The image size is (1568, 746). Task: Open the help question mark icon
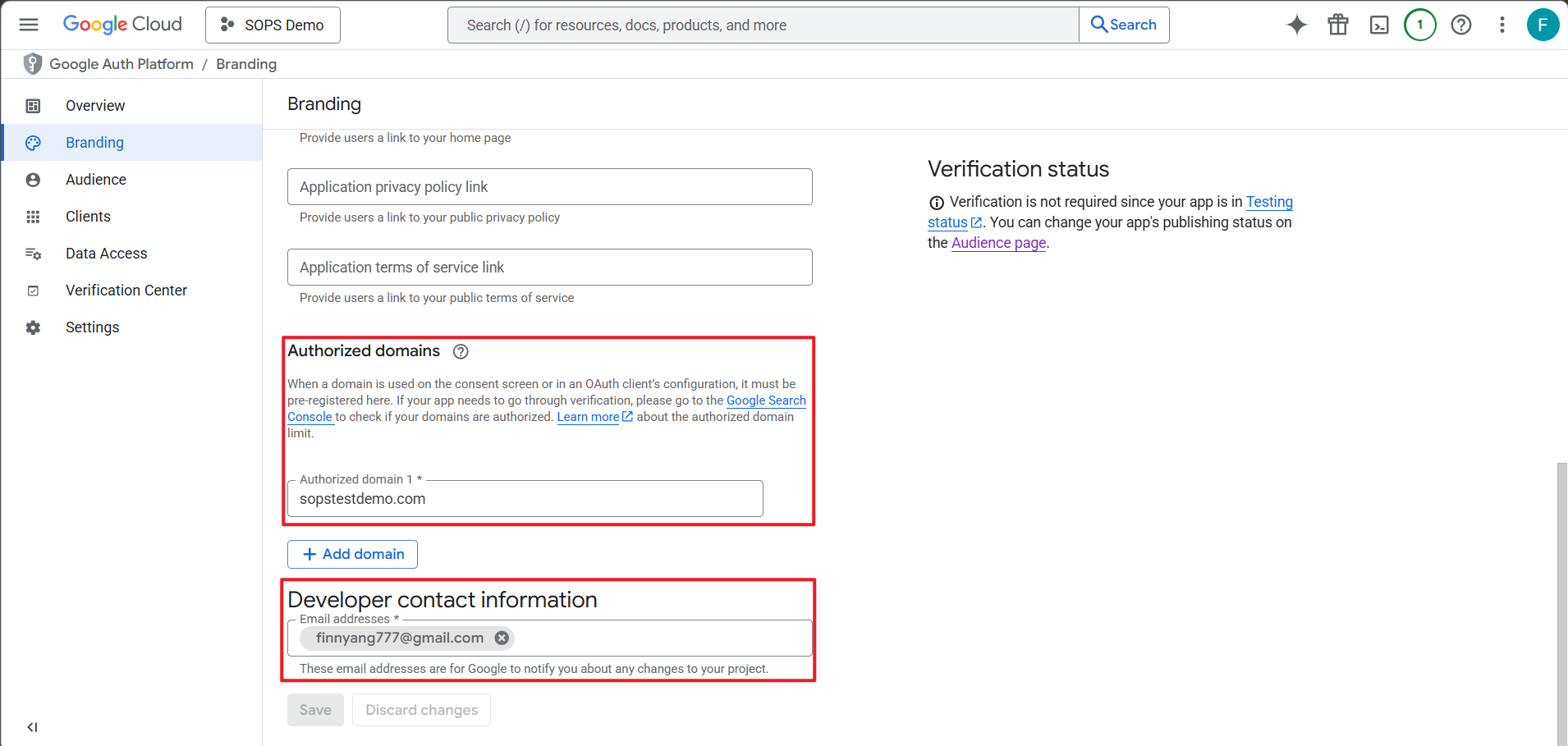(1460, 25)
